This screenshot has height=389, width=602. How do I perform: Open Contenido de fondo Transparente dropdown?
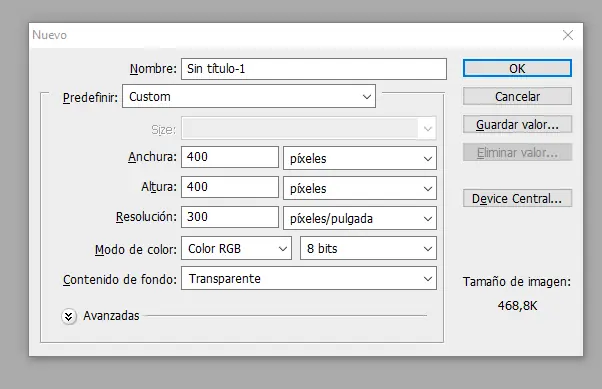(309, 278)
